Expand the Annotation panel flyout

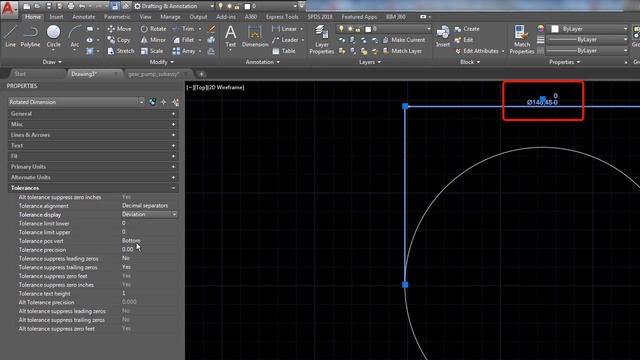pos(262,62)
